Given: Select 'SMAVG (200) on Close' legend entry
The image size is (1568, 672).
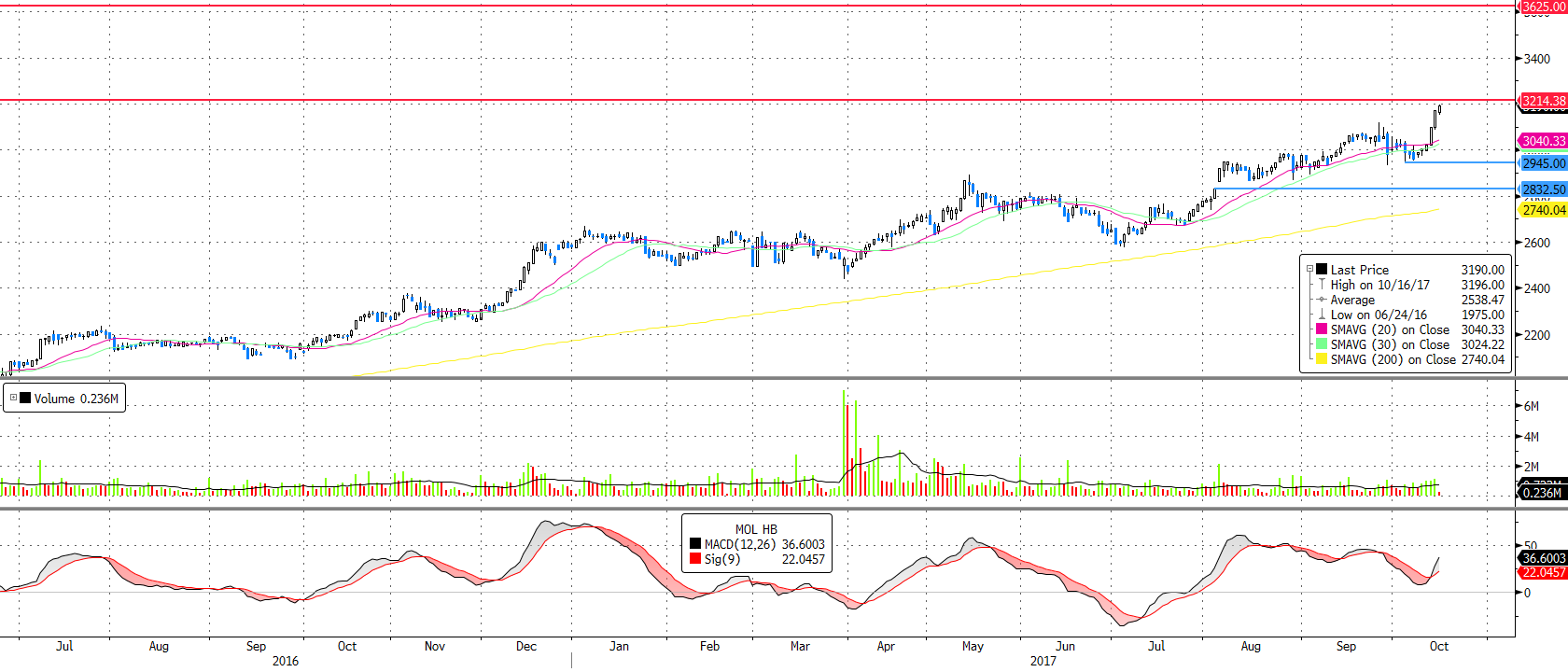Looking at the screenshot, I should [x=1393, y=359].
